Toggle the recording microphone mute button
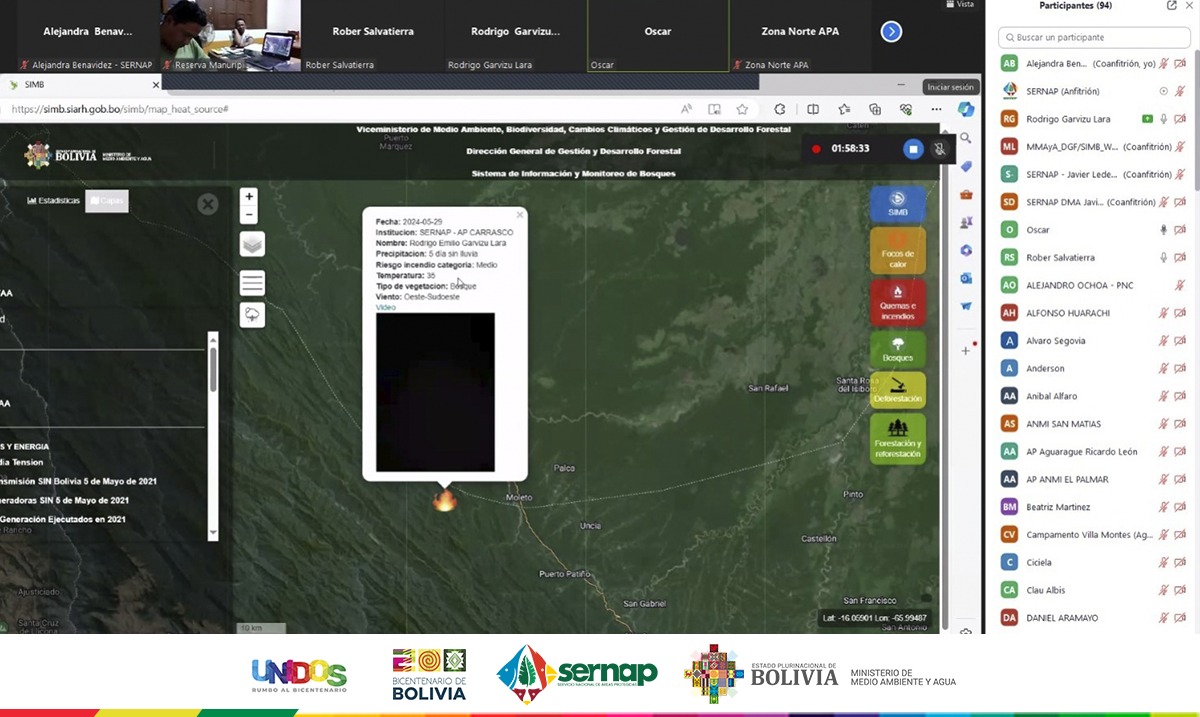This screenshot has height=717, width=1200. click(x=940, y=149)
